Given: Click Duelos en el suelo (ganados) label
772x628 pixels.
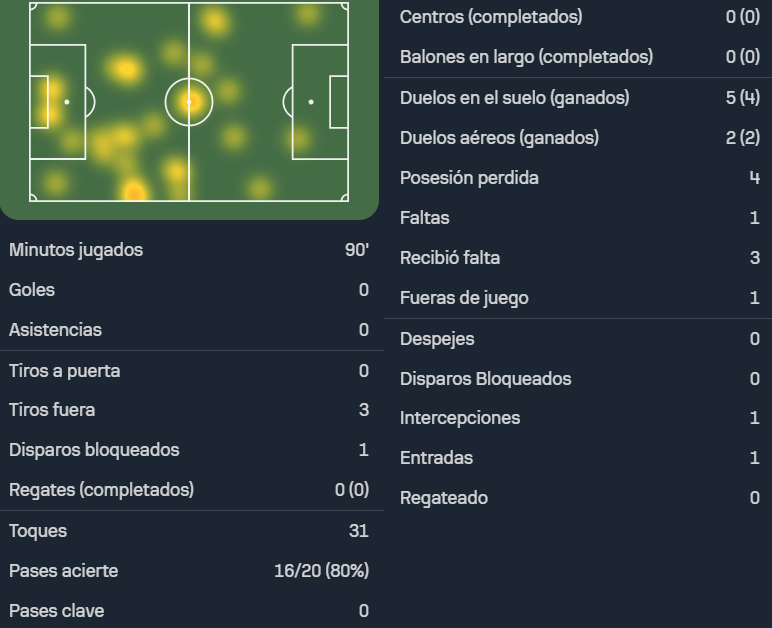Looking at the screenshot, I should [x=515, y=97].
